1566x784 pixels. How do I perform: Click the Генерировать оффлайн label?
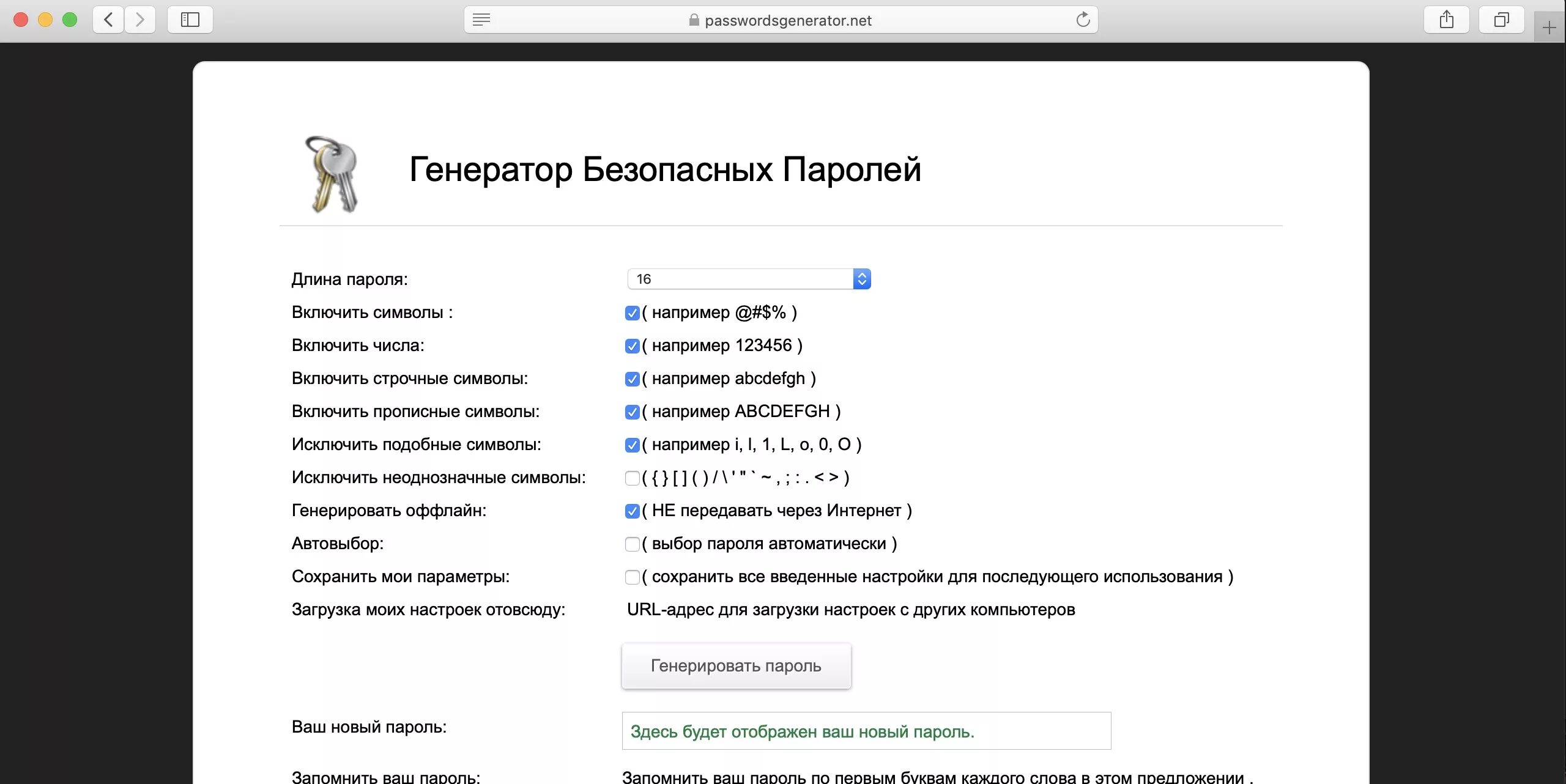coord(389,511)
